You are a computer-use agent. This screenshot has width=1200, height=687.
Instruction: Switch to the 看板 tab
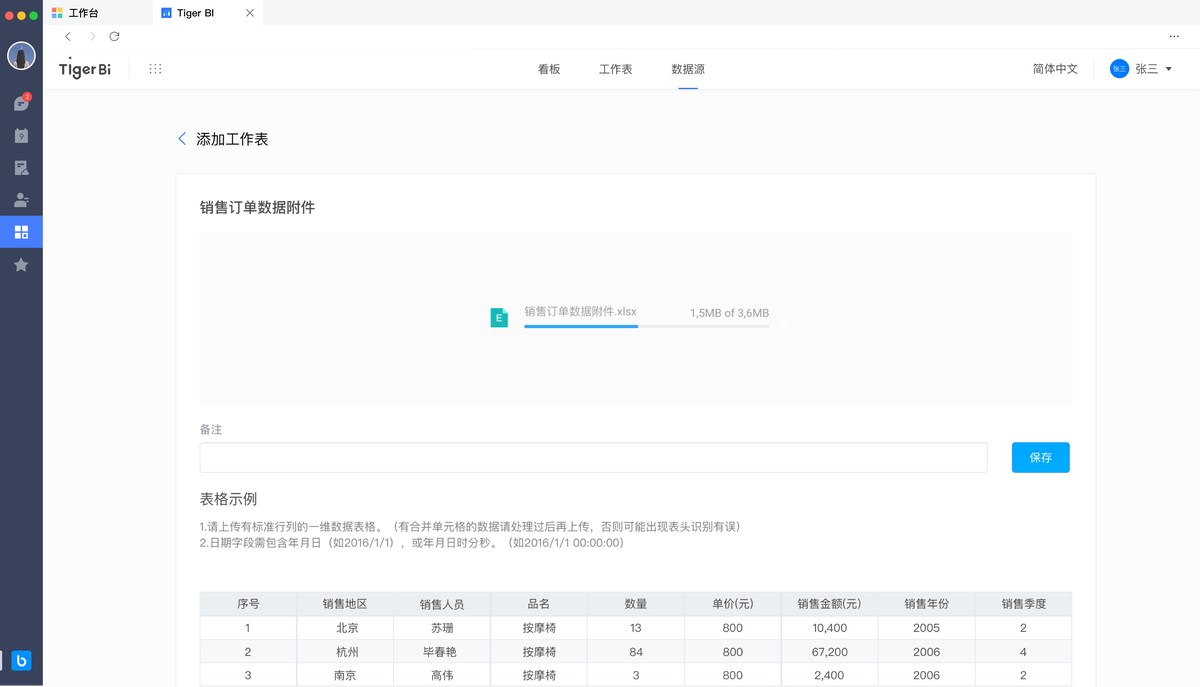click(548, 69)
